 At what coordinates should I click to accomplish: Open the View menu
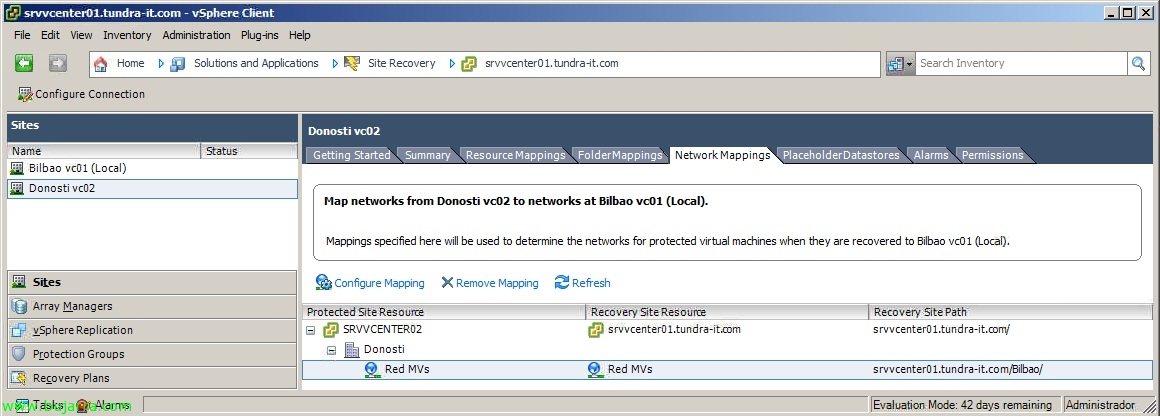(x=81, y=35)
